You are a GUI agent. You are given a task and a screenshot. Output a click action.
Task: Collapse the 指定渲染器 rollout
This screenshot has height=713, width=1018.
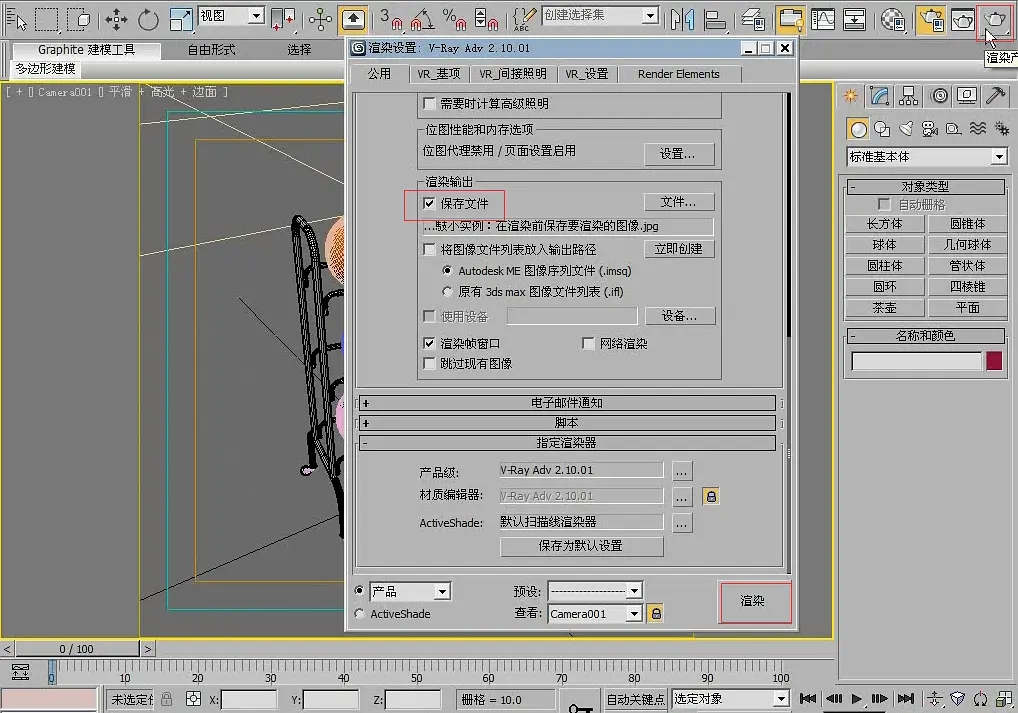coord(567,443)
